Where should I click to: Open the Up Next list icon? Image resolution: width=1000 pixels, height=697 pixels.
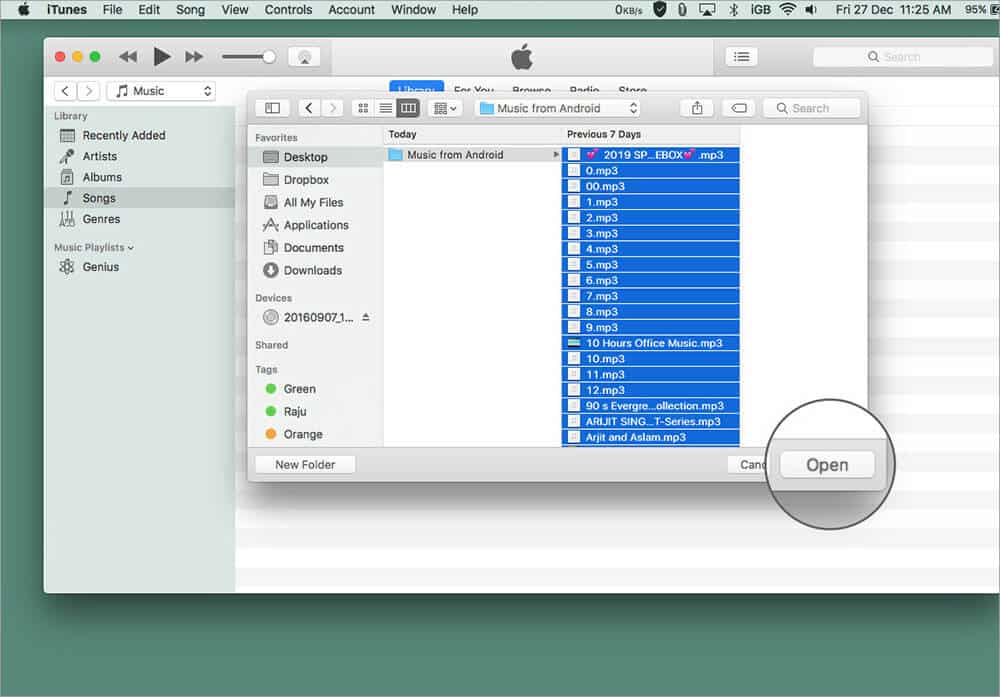[741, 57]
